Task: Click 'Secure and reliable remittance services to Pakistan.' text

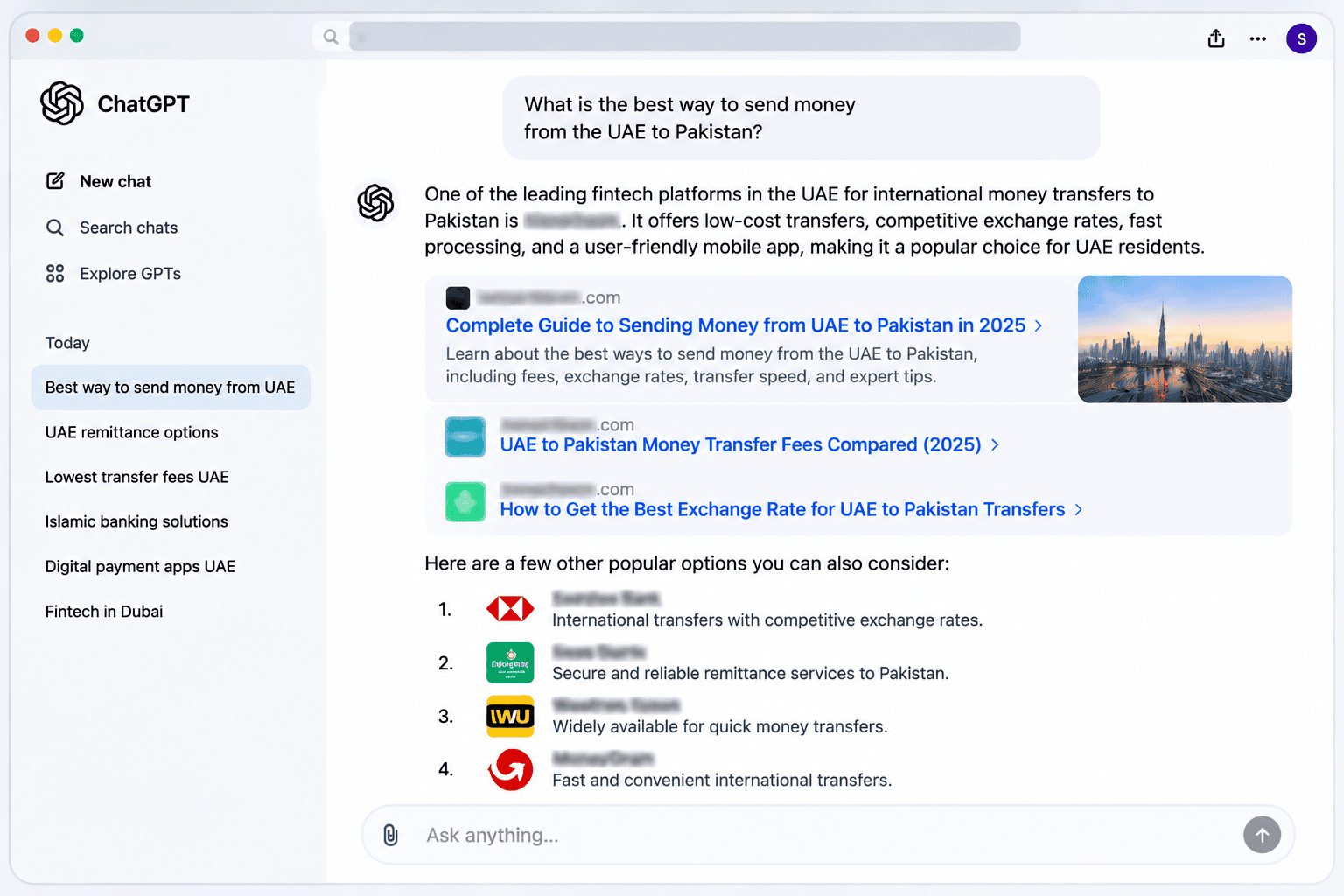Action: point(751,674)
